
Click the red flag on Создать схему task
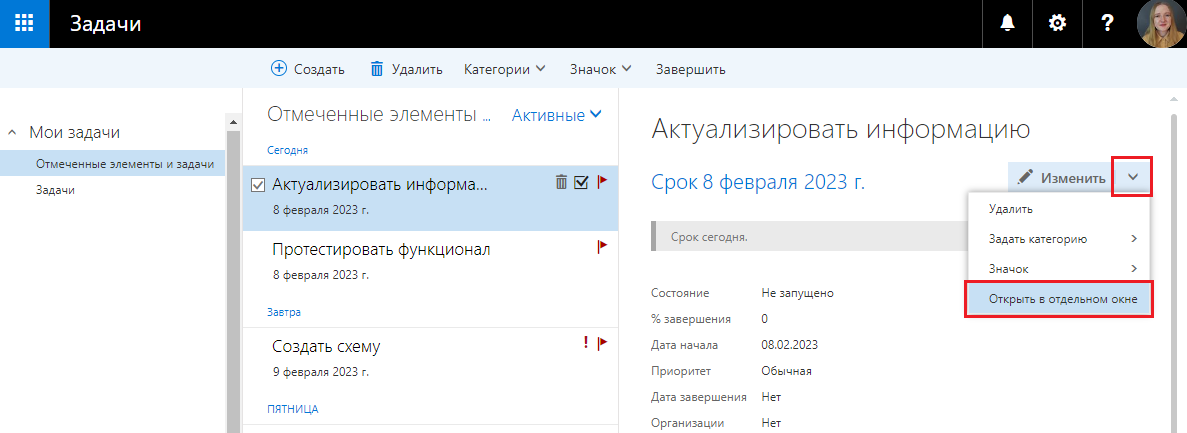point(602,343)
